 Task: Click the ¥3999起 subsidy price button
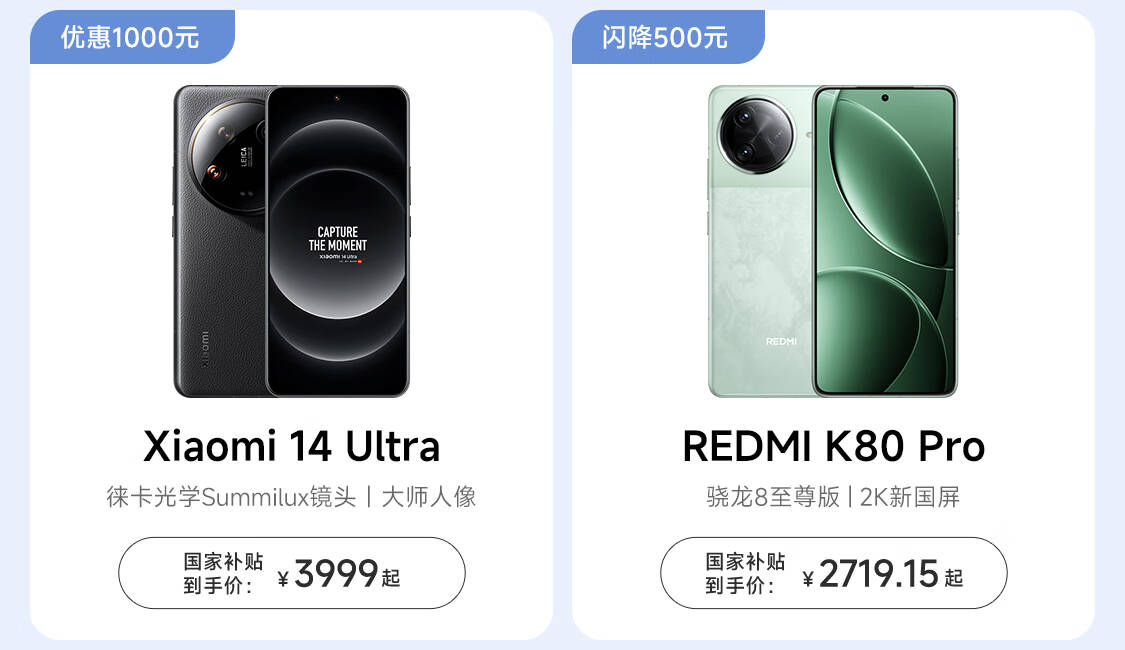click(292, 573)
